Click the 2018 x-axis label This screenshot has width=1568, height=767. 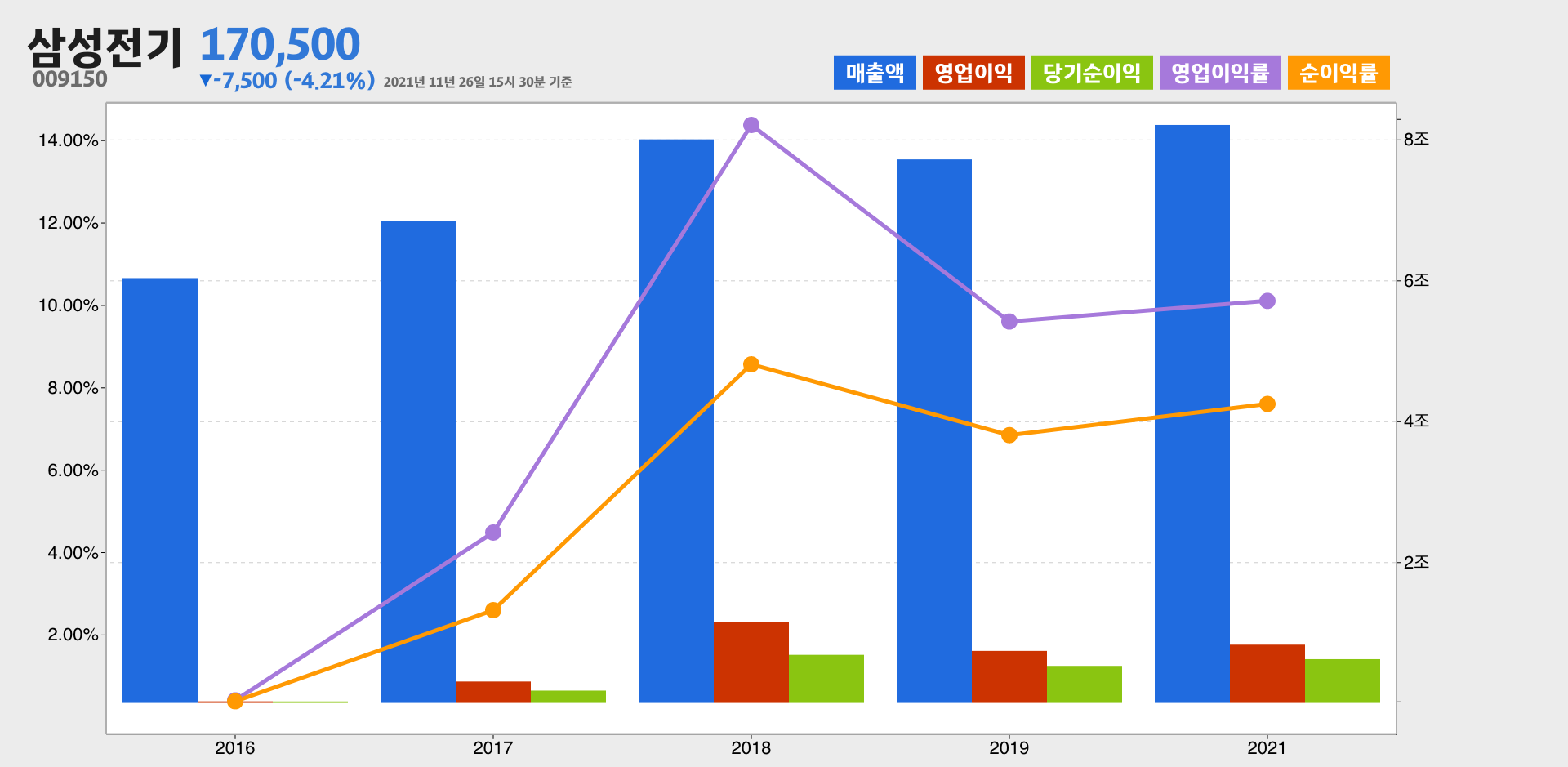[751, 748]
